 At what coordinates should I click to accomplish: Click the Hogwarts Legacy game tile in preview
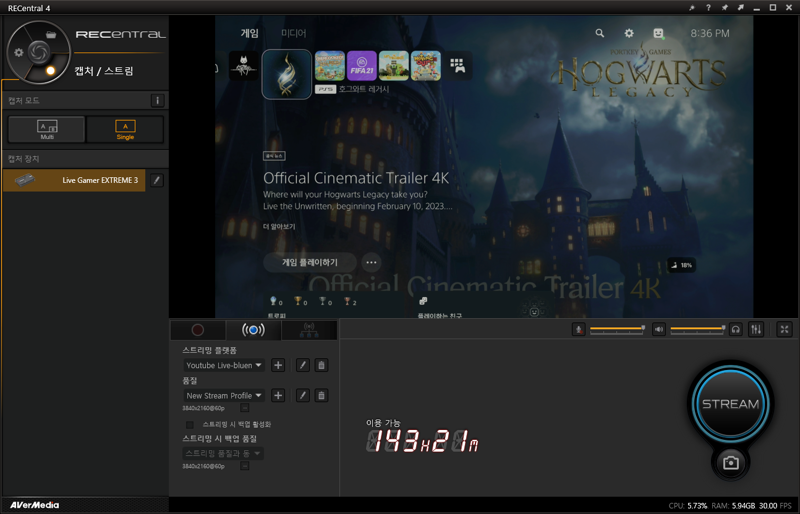[287, 74]
